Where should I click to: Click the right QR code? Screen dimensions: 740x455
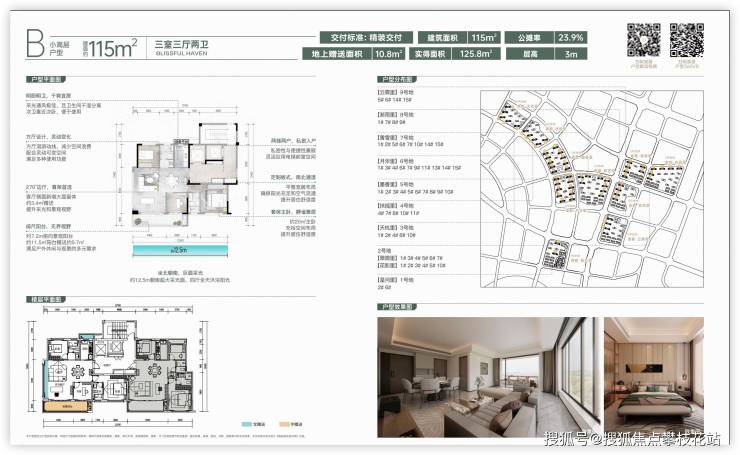pos(687,40)
